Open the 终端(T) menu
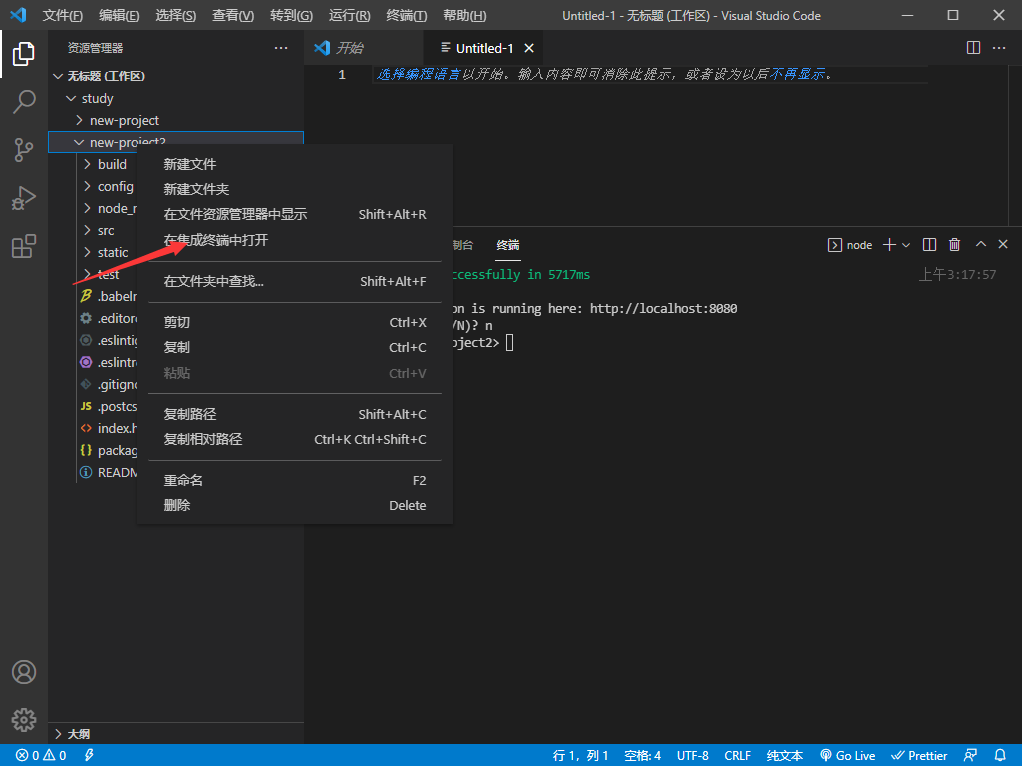Image resolution: width=1022 pixels, height=766 pixels. [x=406, y=16]
